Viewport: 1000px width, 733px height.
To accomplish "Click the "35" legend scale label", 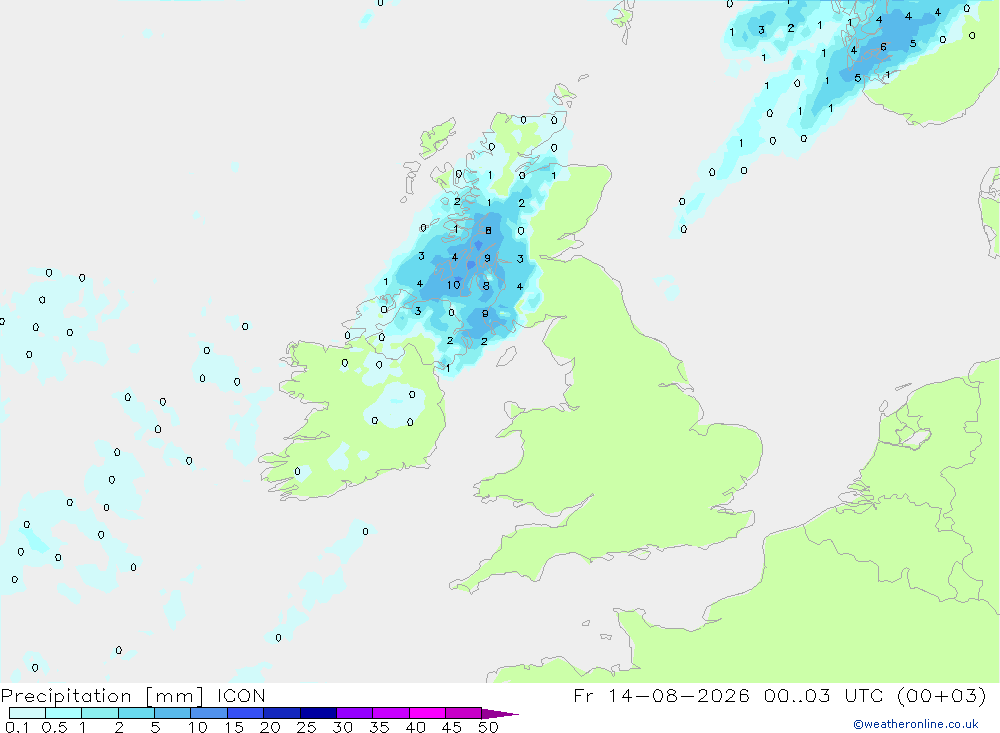I will pyautogui.click(x=379, y=727).
